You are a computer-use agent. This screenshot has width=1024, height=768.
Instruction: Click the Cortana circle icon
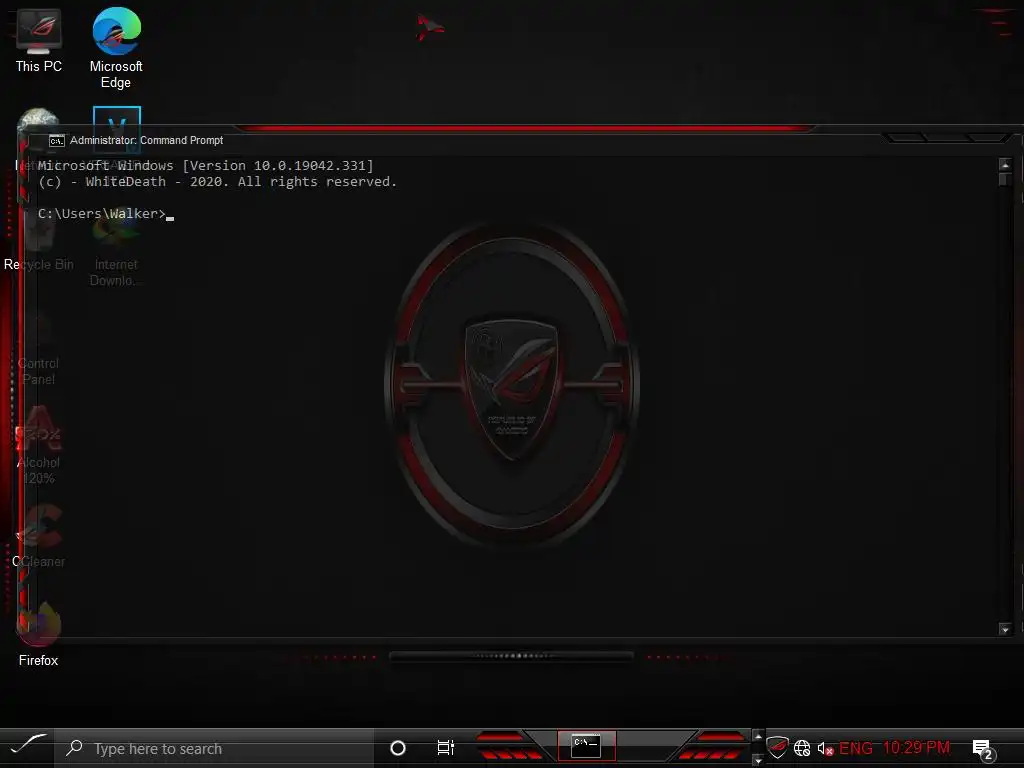point(398,748)
